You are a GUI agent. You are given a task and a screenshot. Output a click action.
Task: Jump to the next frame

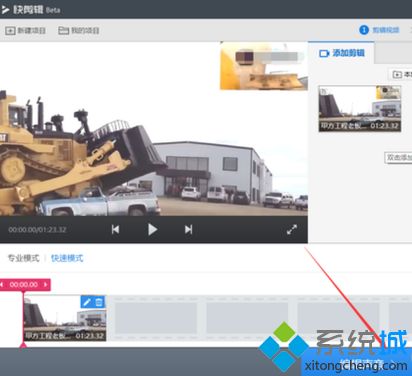coord(189,229)
